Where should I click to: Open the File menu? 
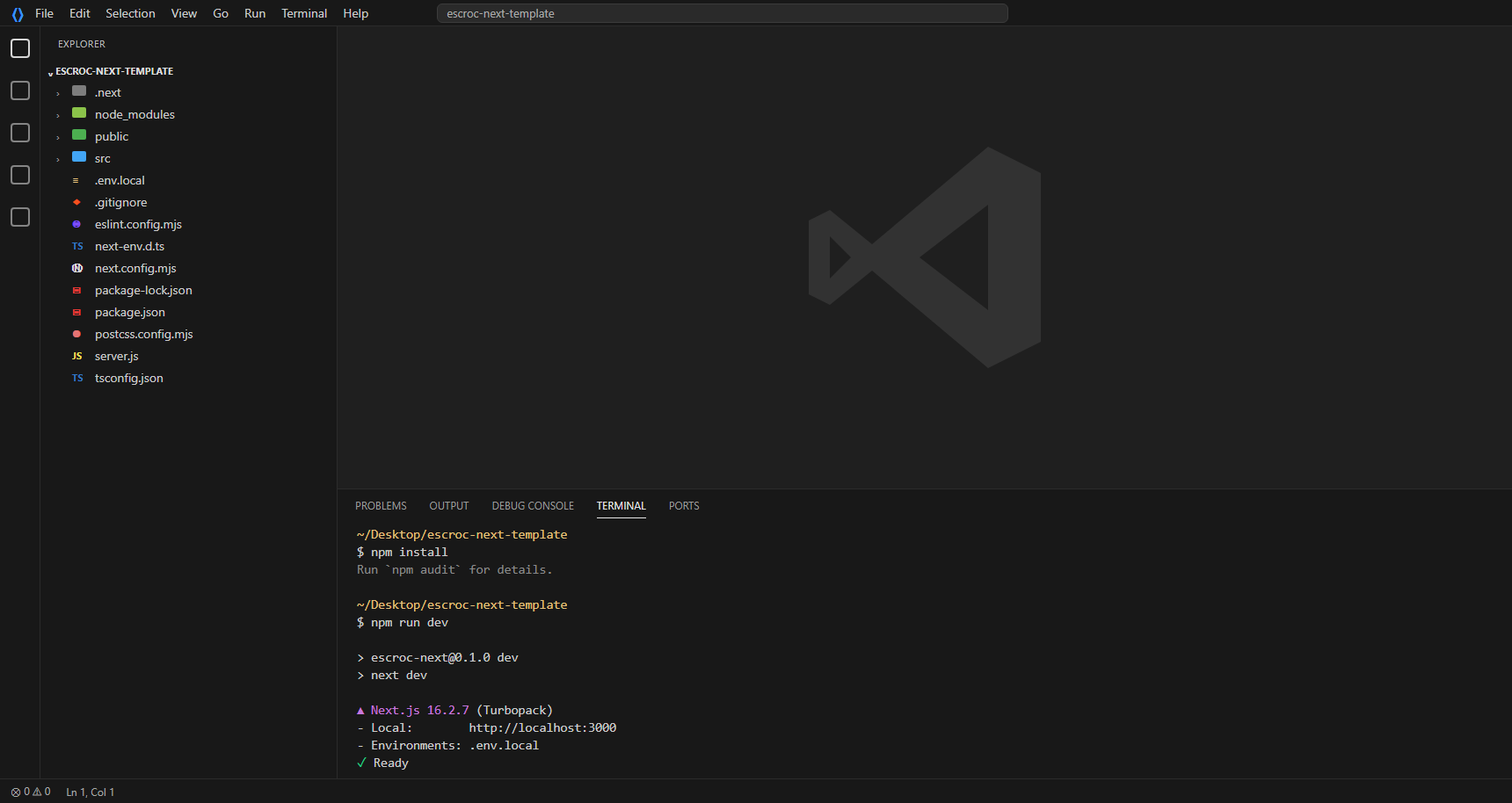click(44, 13)
